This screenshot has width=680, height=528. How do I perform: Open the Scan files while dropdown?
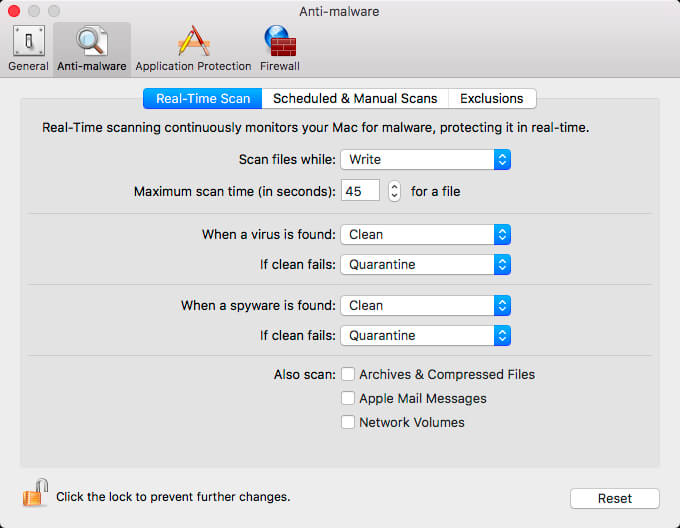coord(425,159)
